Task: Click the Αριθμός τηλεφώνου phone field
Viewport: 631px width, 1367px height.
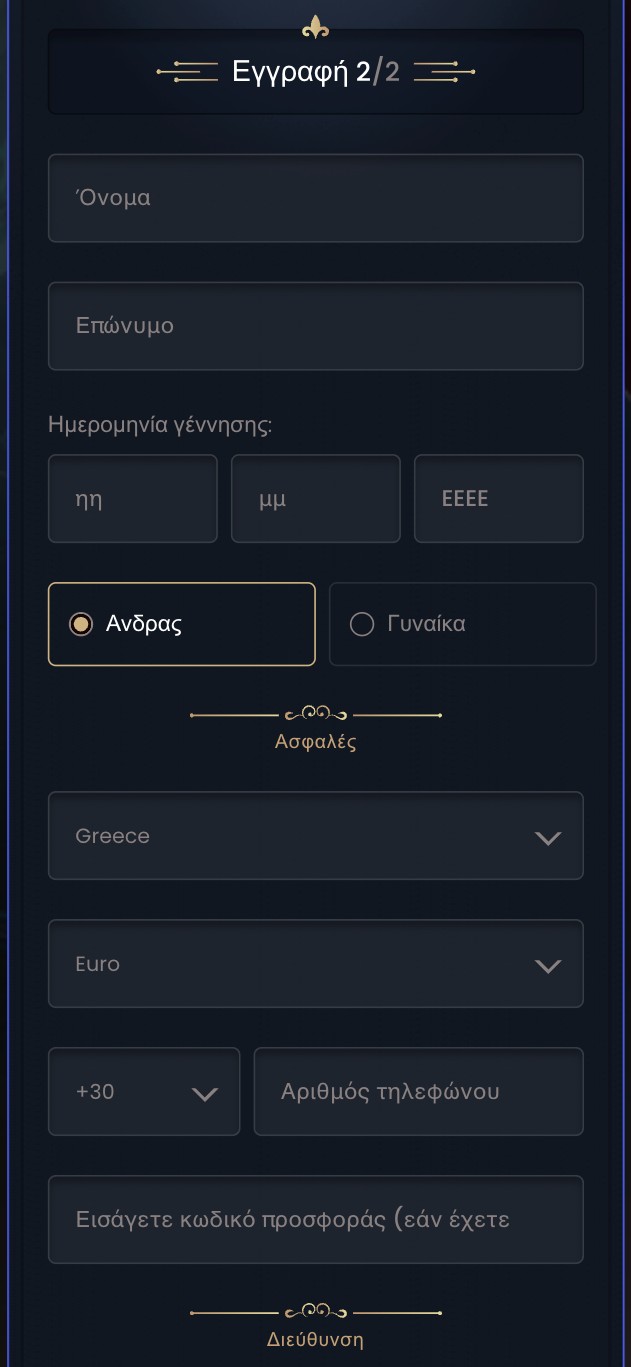Action: 418,1092
